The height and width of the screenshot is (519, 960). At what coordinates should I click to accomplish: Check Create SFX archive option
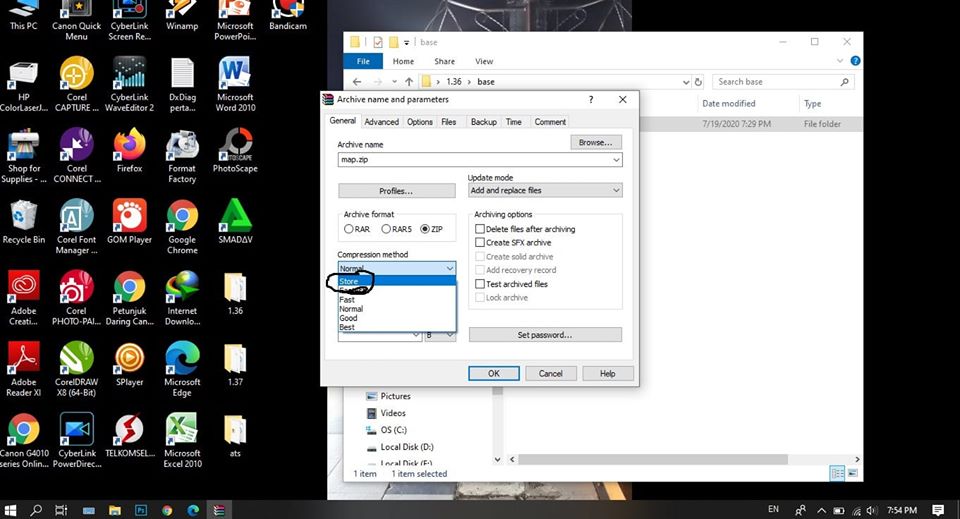coord(513,242)
